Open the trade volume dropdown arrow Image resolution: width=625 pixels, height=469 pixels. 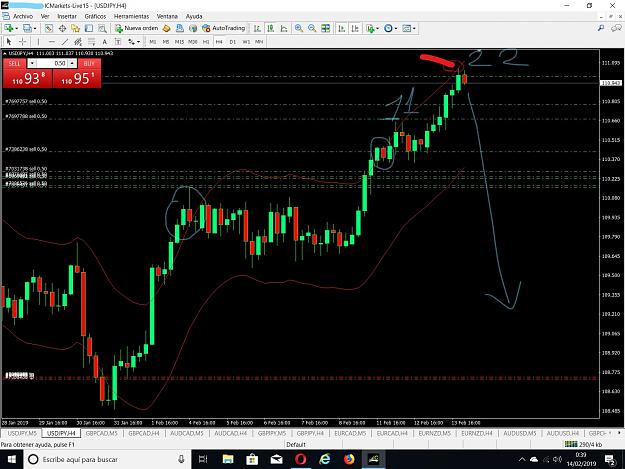pos(32,63)
